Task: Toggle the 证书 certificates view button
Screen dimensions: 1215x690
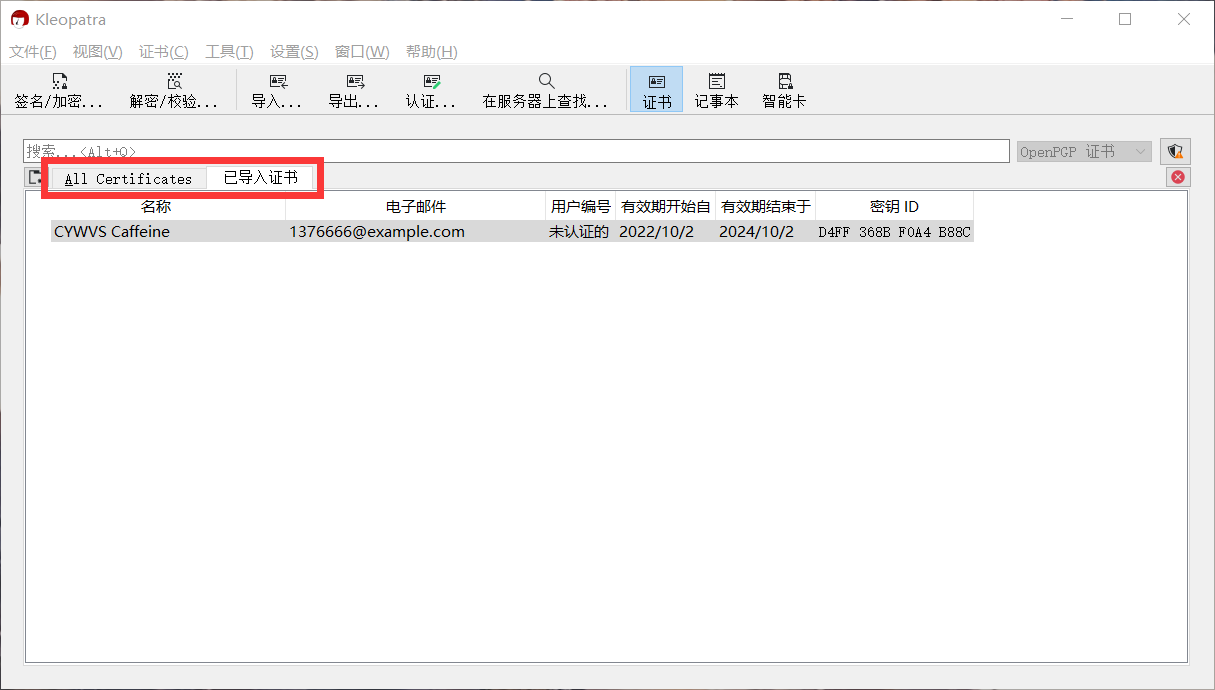Action: (x=656, y=89)
